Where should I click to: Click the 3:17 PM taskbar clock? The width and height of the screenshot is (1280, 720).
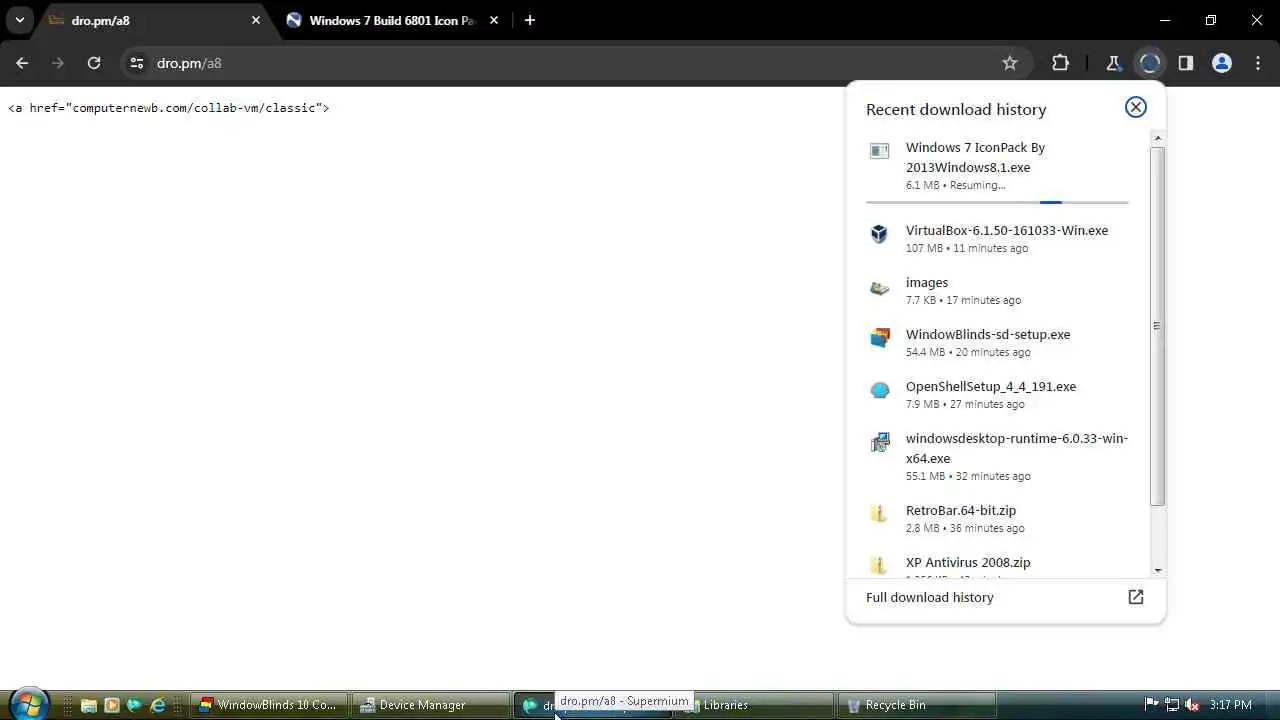pos(1230,705)
